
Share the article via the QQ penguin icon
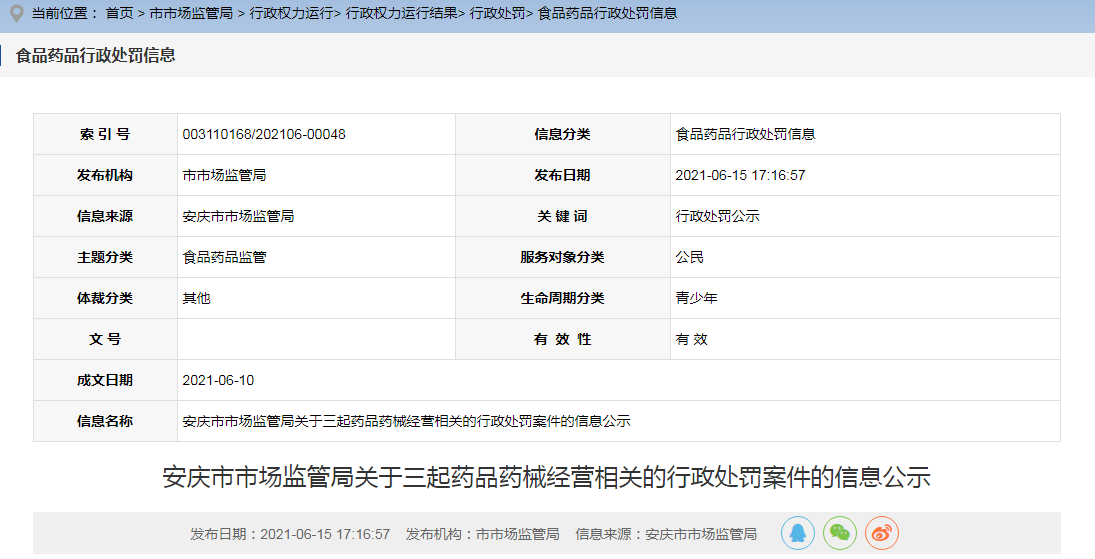click(798, 533)
